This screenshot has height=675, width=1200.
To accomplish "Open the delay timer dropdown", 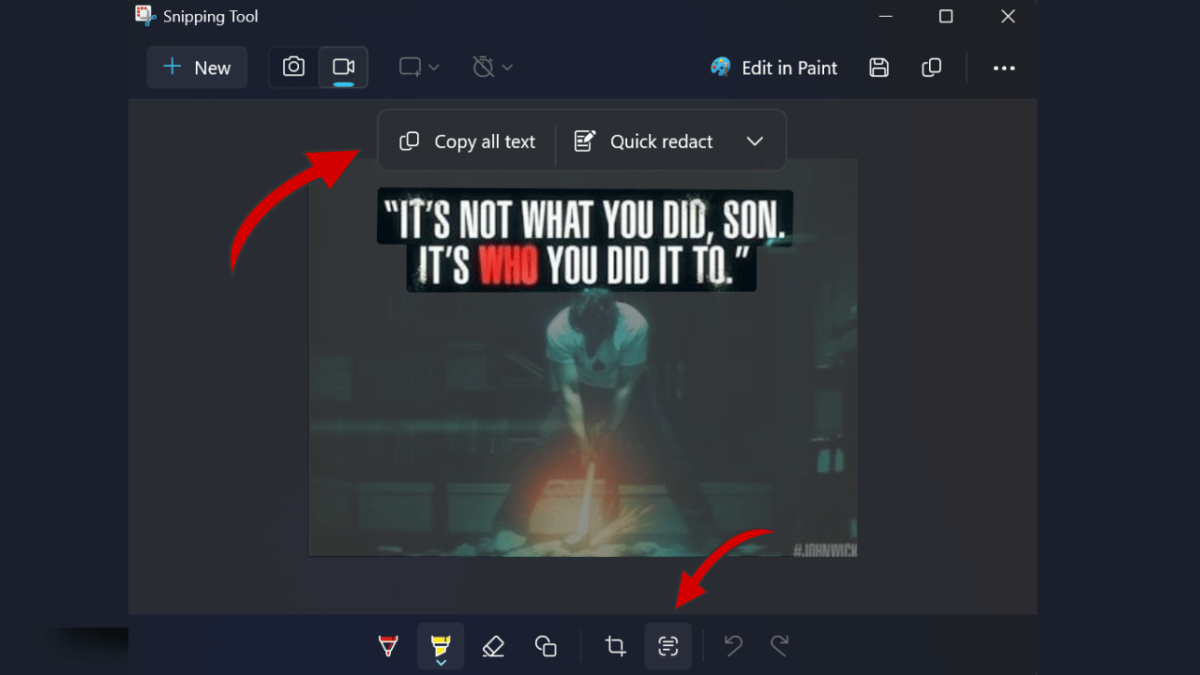I will coord(492,67).
